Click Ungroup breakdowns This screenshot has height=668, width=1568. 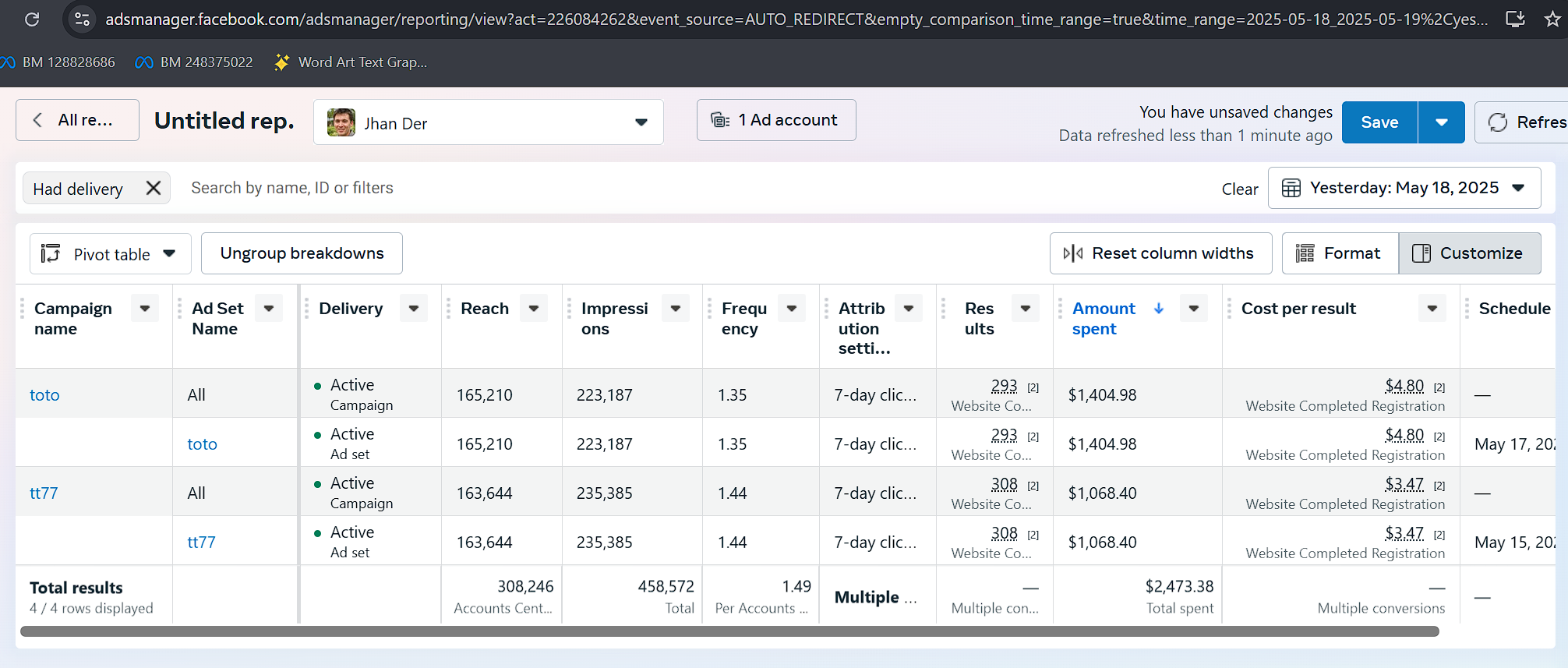(302, 253)
